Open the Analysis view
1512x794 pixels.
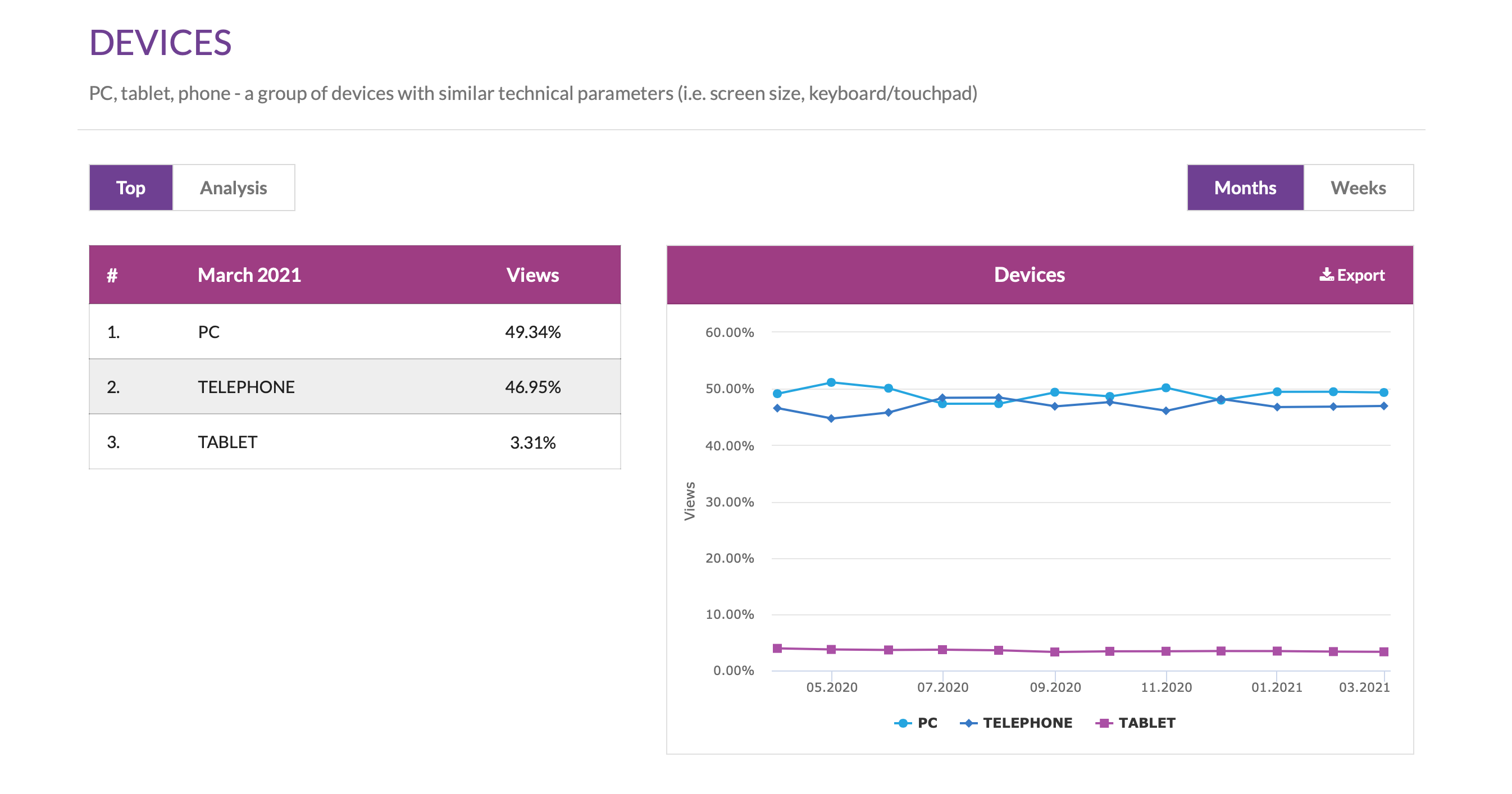[x=234, y=187]
